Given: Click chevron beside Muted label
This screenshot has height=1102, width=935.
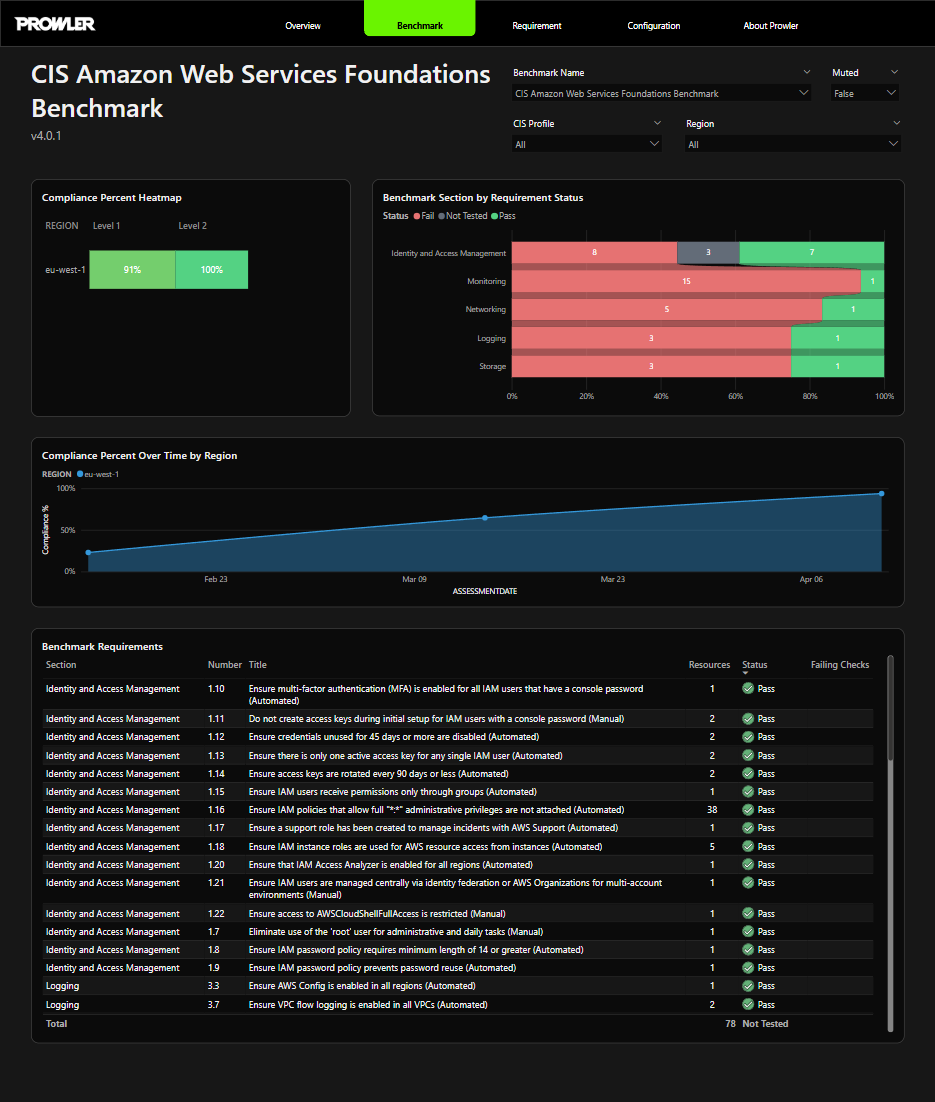Looking at the screenshot, I should tap(894, 72).
